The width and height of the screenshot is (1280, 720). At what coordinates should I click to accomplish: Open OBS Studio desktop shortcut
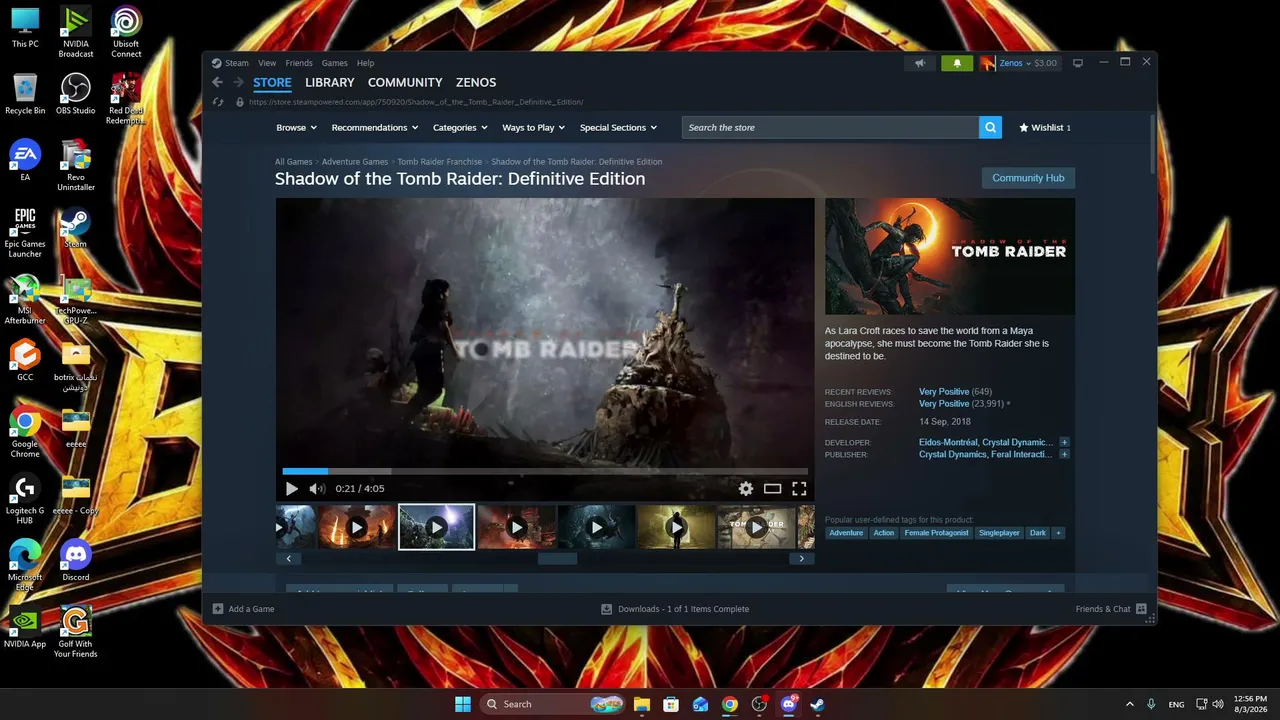coord(76,95)
